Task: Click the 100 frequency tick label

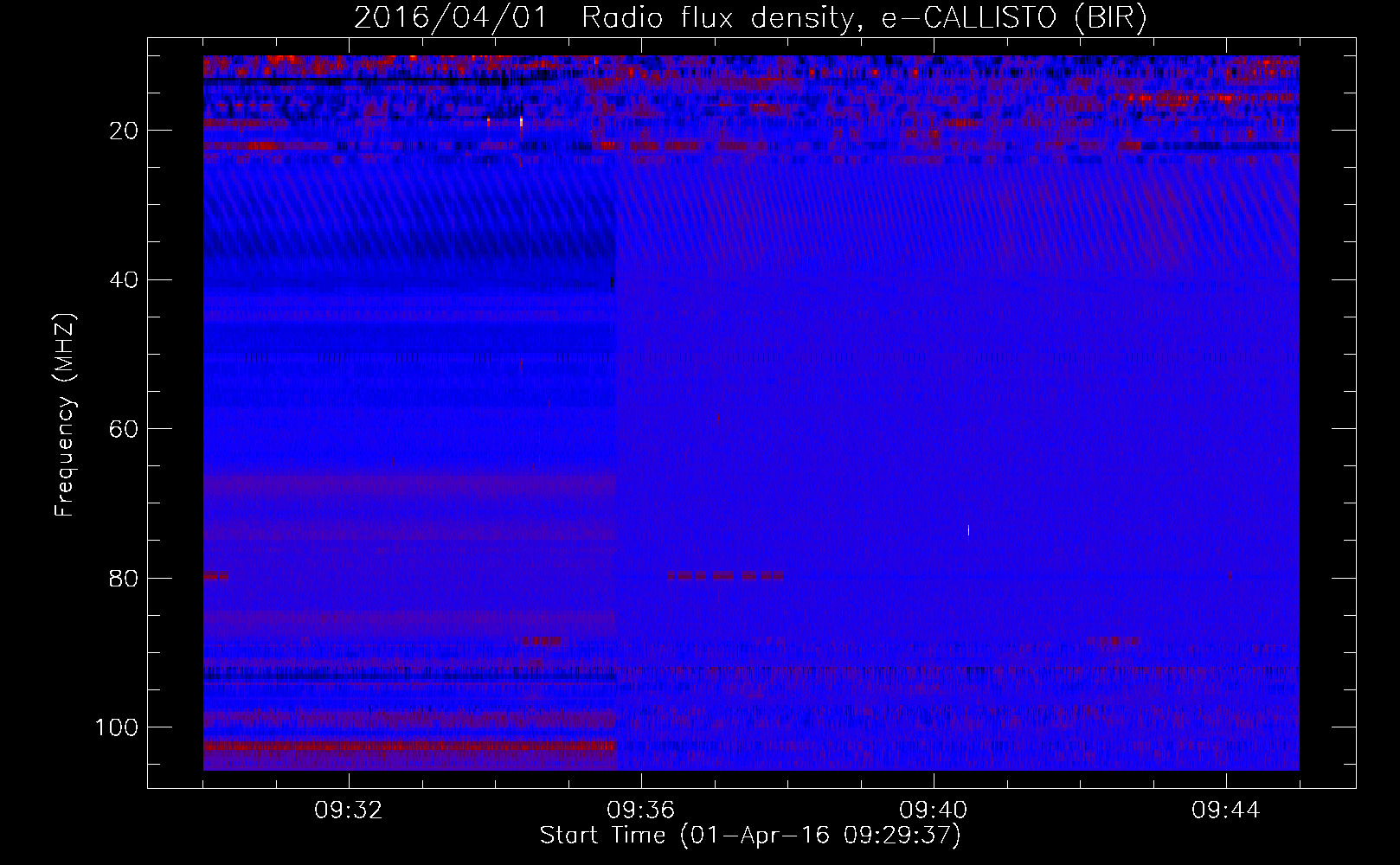Action: tap(117, 727)
